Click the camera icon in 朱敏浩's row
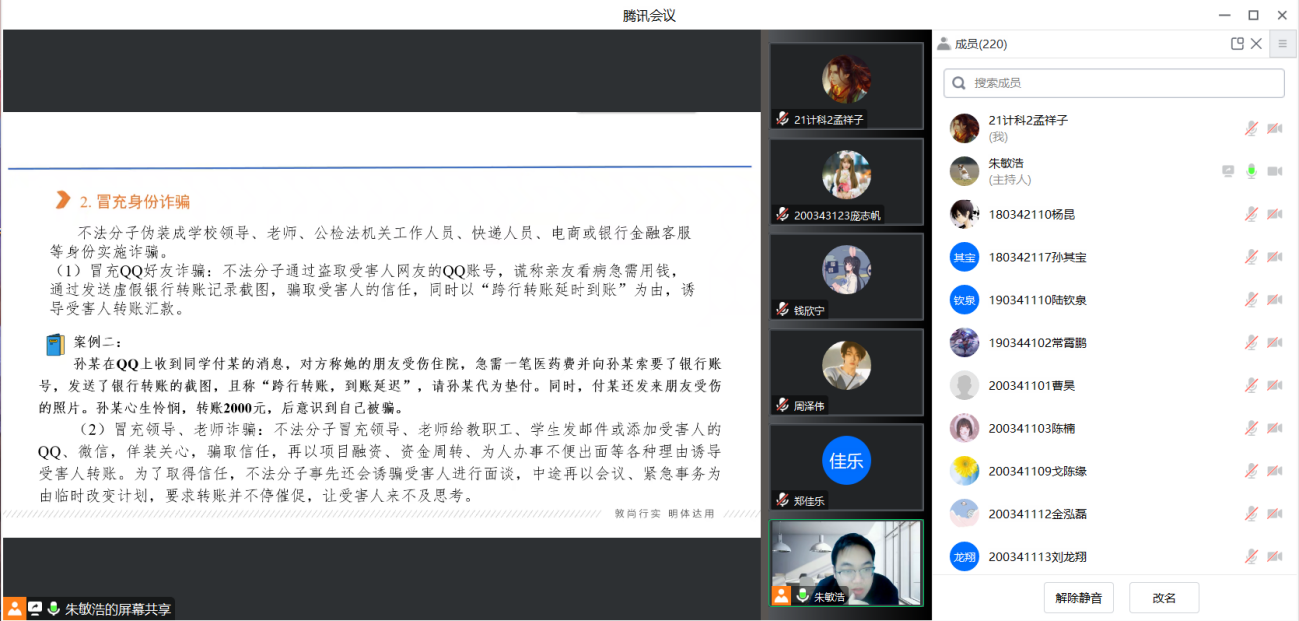Screen dimensions: 1299x621 tap(1275, 171)
